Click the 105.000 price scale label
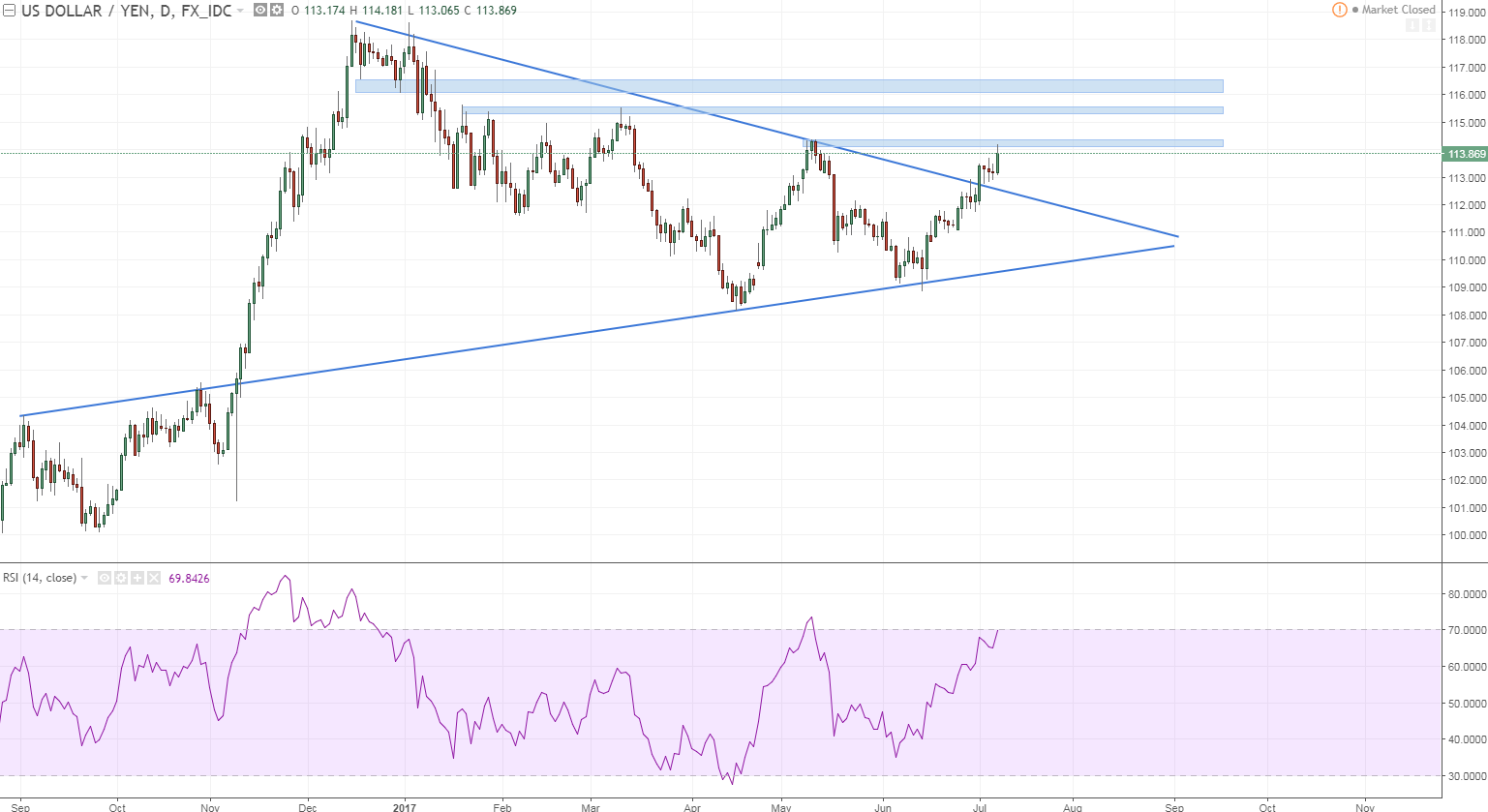Image resolution: width=1488 pixels, height=812 pixels. [x=1467, y=398]
